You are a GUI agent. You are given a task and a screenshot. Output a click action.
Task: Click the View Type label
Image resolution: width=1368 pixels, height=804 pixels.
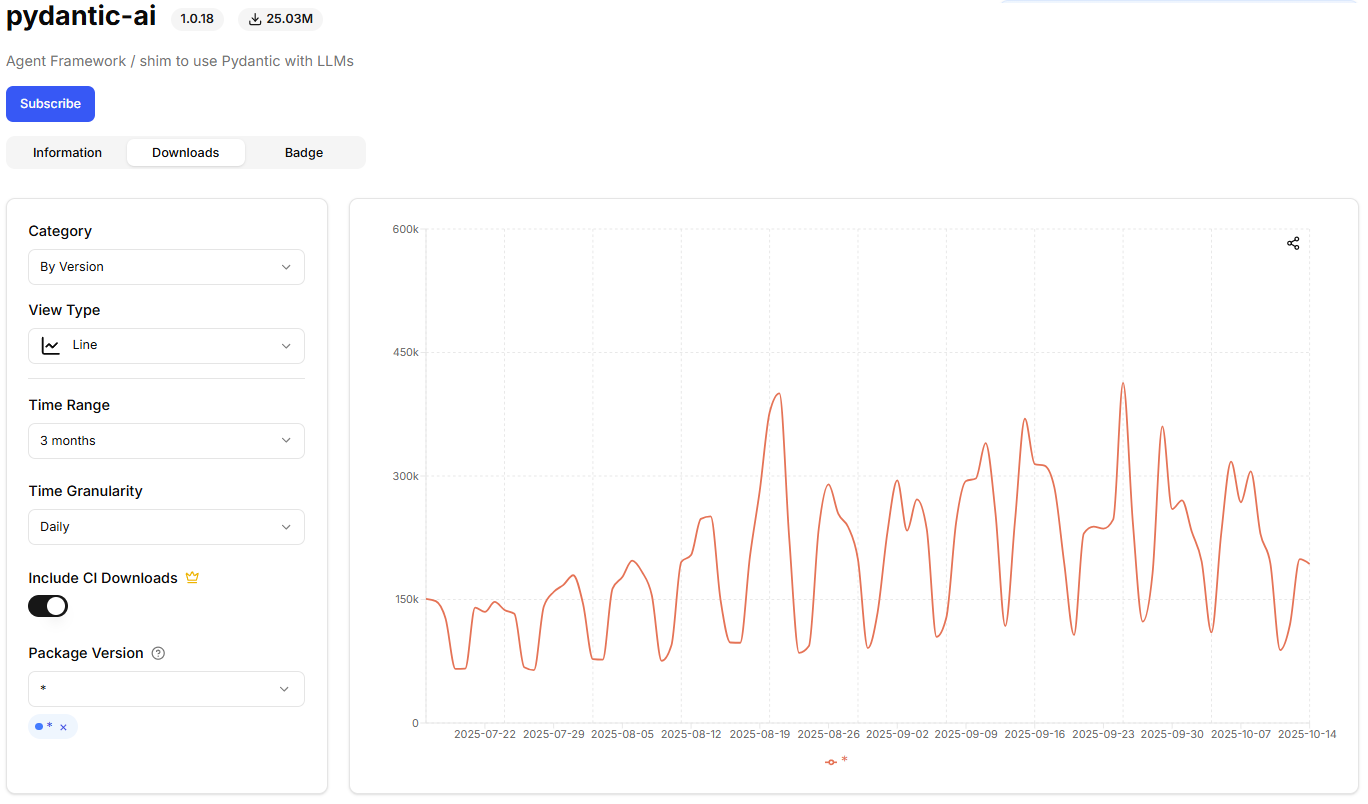64,310
